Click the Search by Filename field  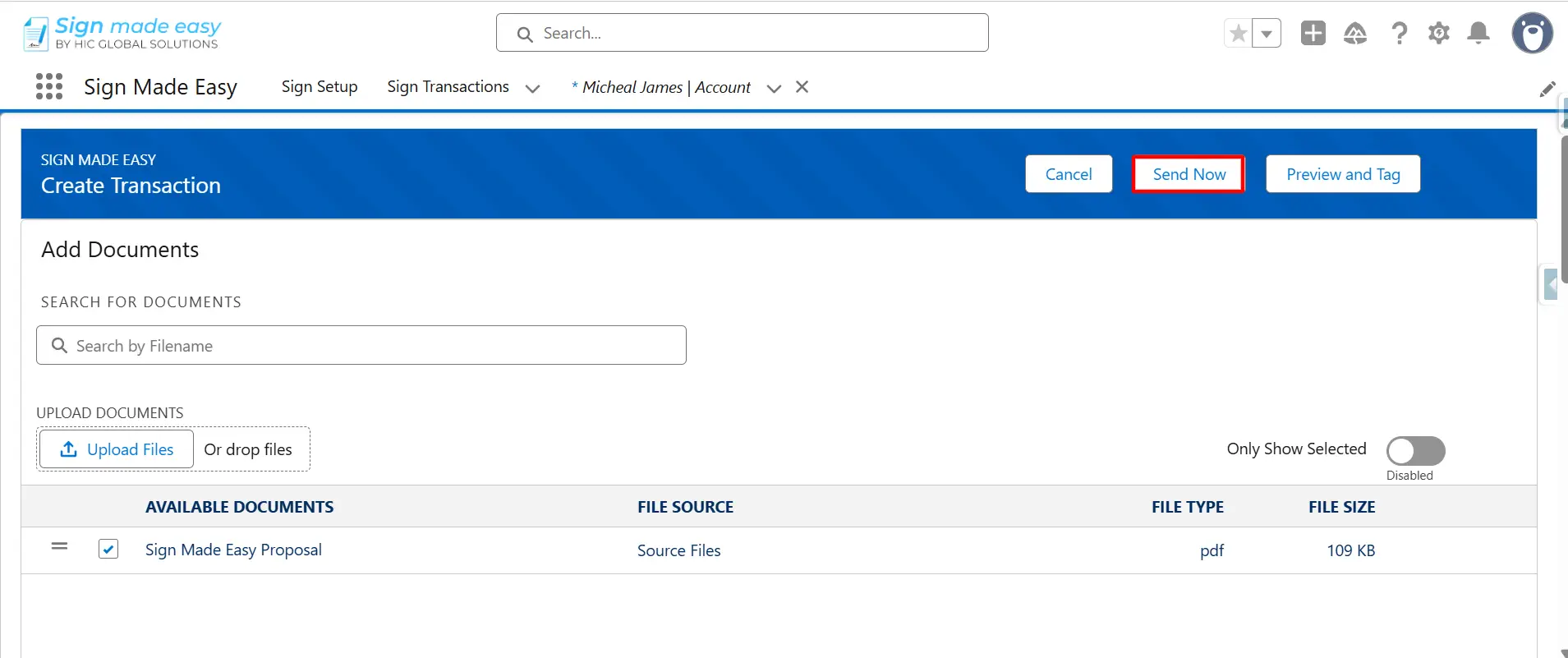tap(361, 345)
